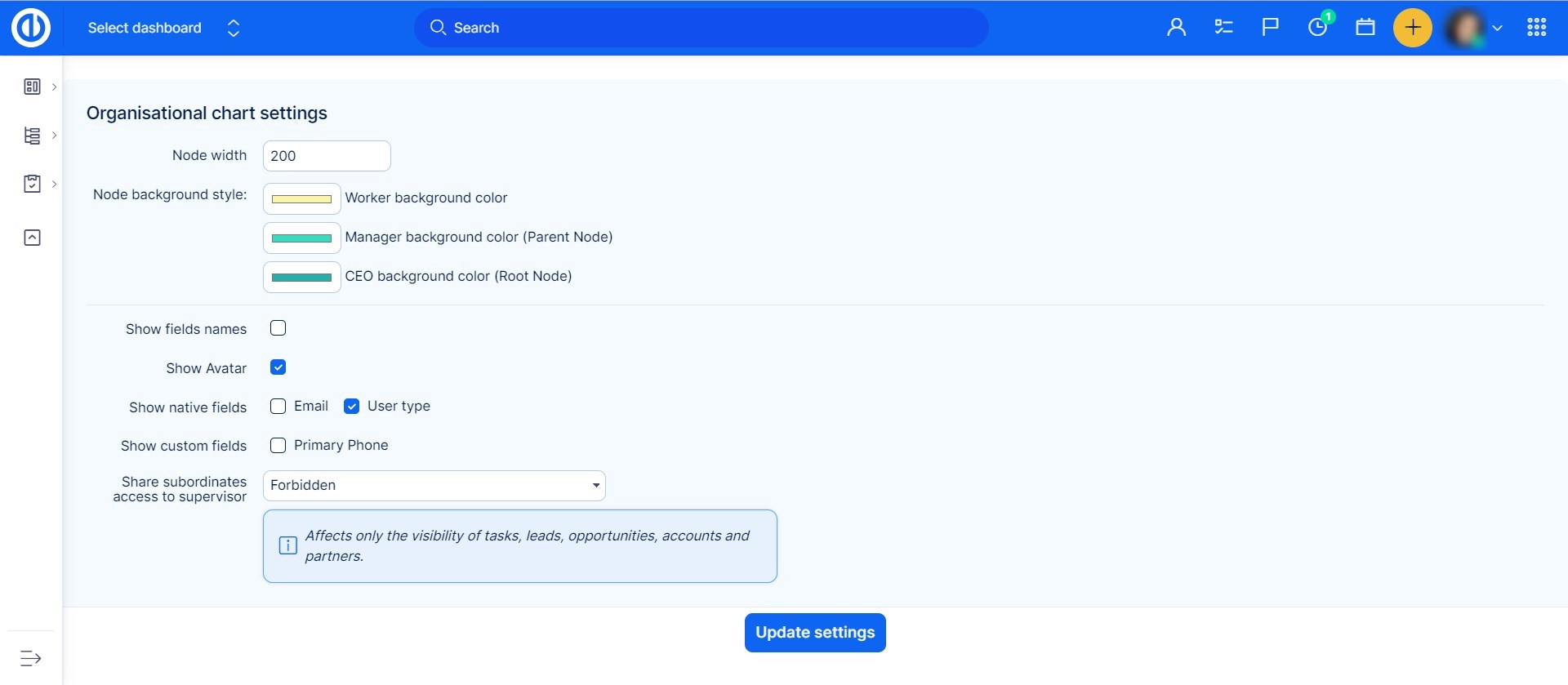This screenshot has height=685, width=1568.
Task: Check the Email native field checkbox
Action: coord(278,407)
